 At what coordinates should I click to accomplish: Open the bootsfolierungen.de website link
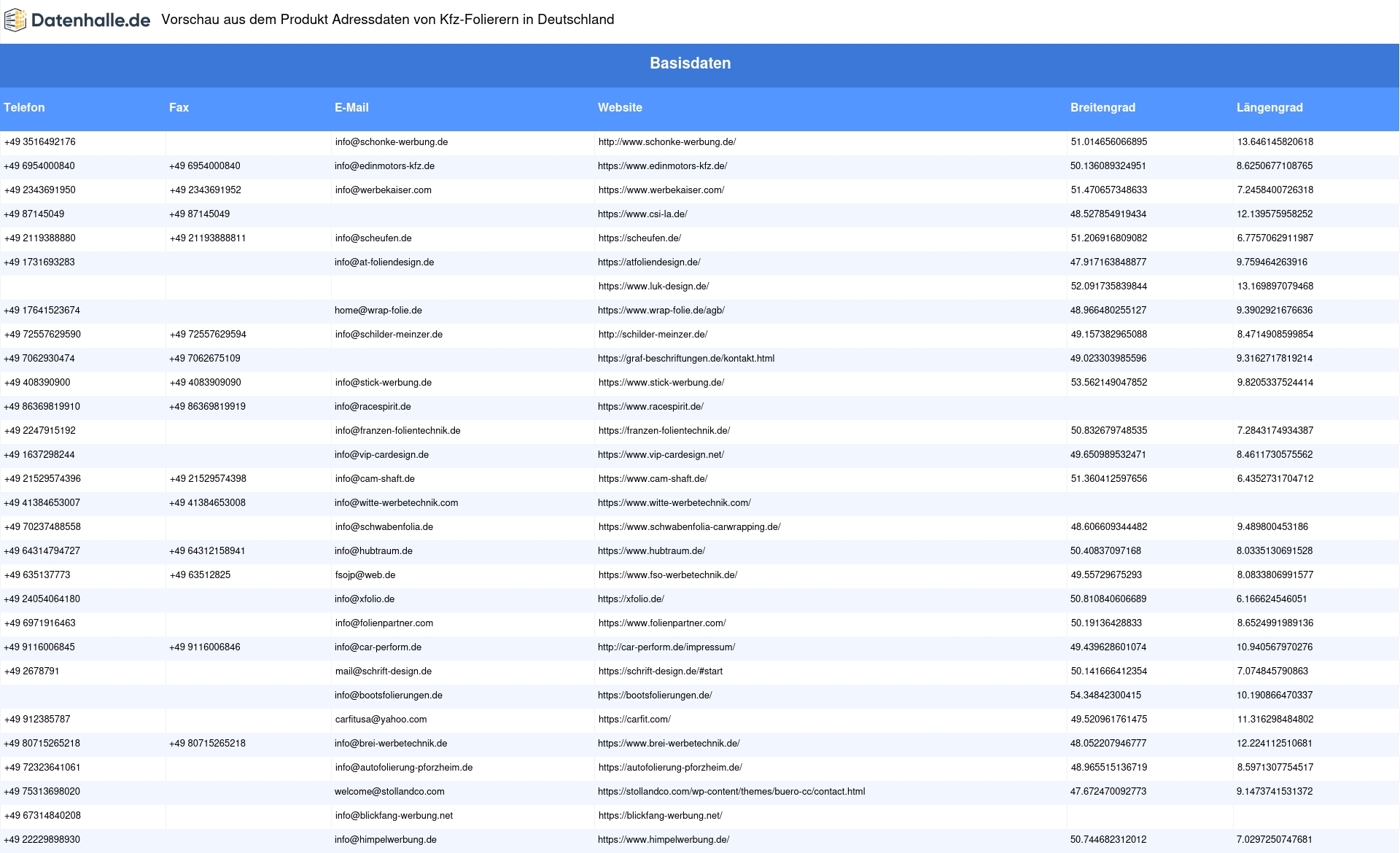coord(655,696)
